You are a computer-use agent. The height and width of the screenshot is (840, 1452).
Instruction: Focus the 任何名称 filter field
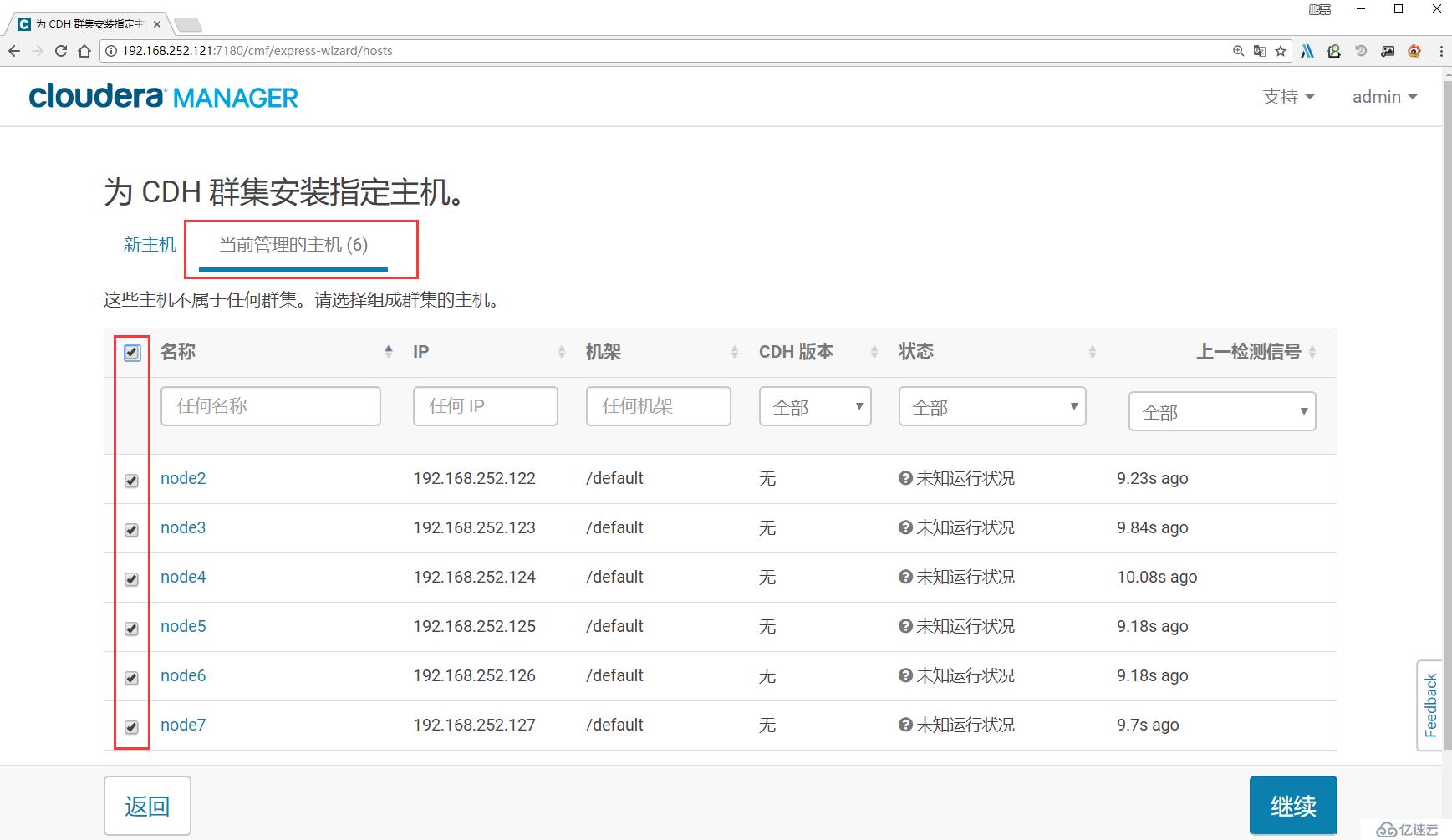271,406
